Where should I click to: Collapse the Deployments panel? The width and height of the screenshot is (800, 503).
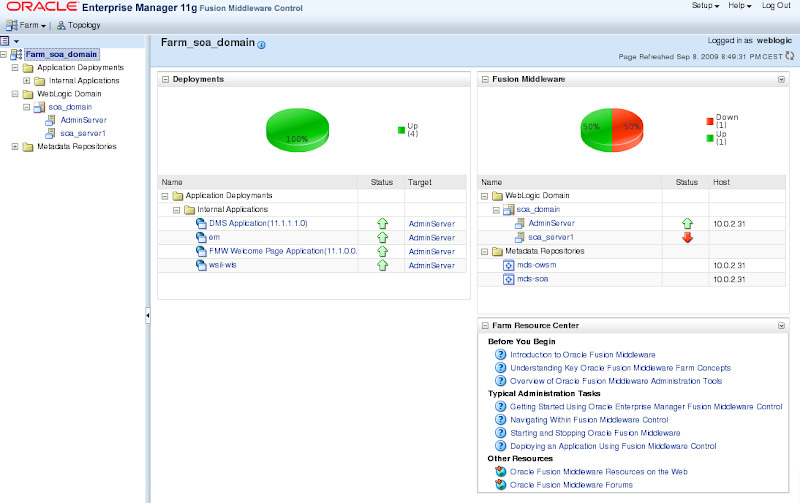[166, 78]
